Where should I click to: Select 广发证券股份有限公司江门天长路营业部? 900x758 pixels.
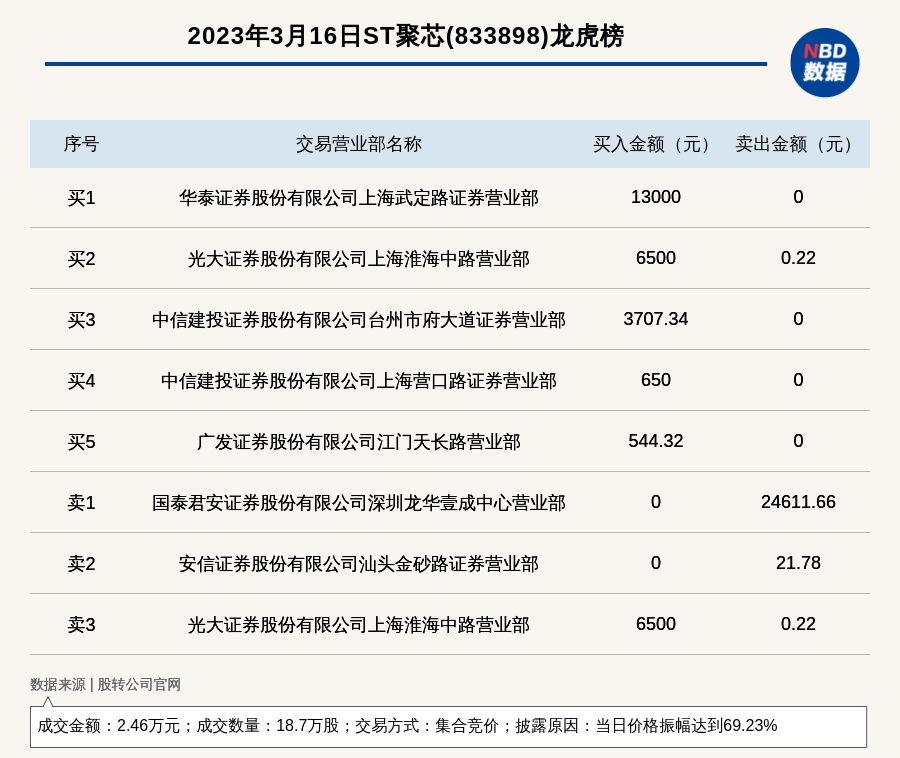pos(359,442)
